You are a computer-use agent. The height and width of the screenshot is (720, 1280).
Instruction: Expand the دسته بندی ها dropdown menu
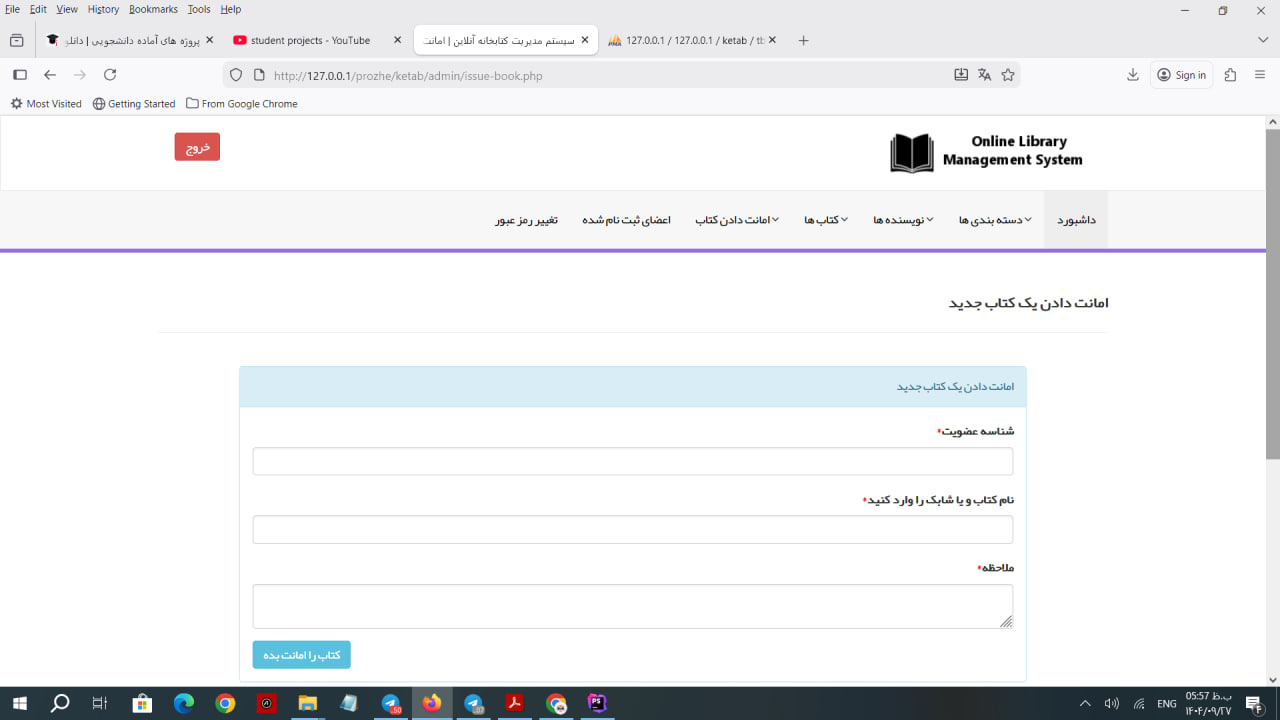[994, 220]
